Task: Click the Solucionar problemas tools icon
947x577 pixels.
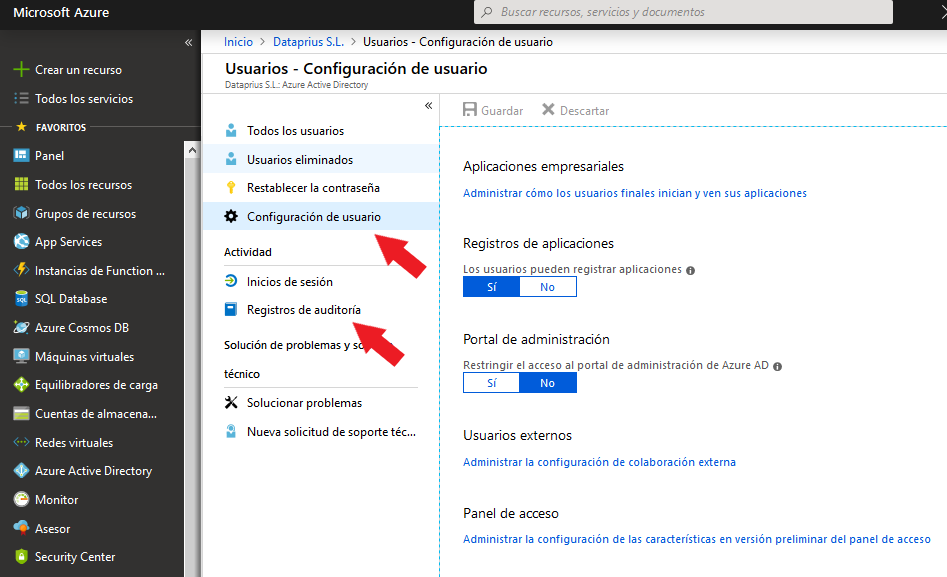Action: pos(231,402)
